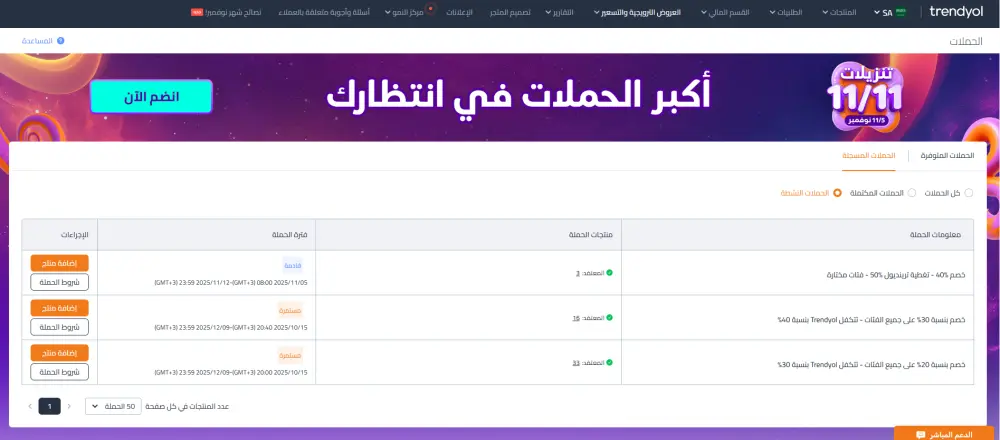Click the campaign name خصم 40% - تغطية ترينديول 50%
The image size is (1000, 440).
point(895,275)
